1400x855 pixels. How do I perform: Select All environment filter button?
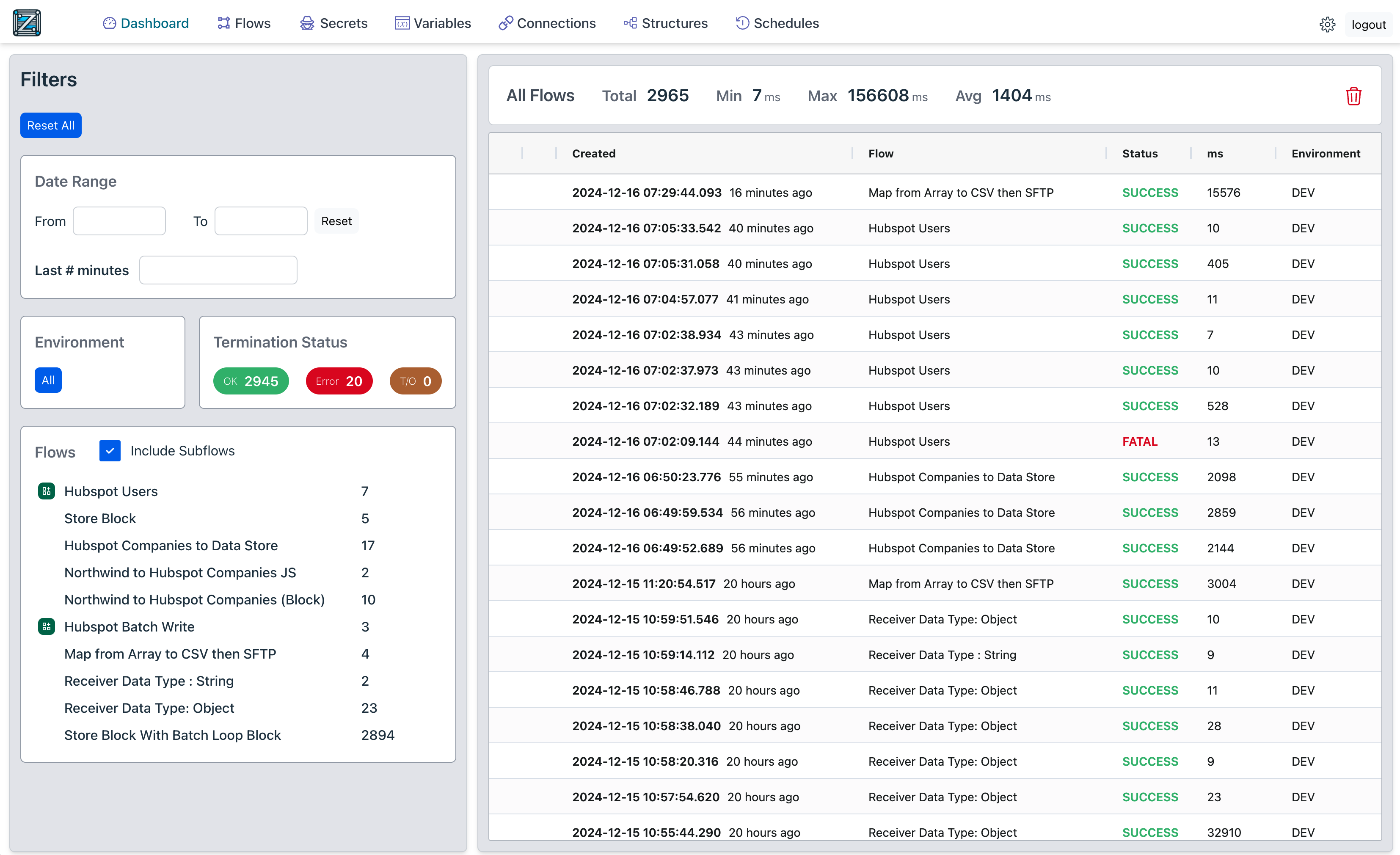point(47,380)
